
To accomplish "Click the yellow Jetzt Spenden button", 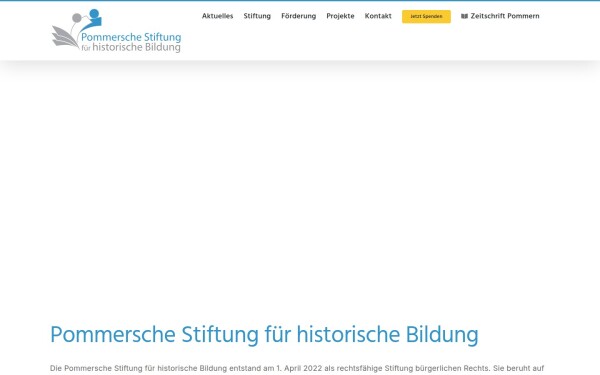I will click(x=426, y=16).
